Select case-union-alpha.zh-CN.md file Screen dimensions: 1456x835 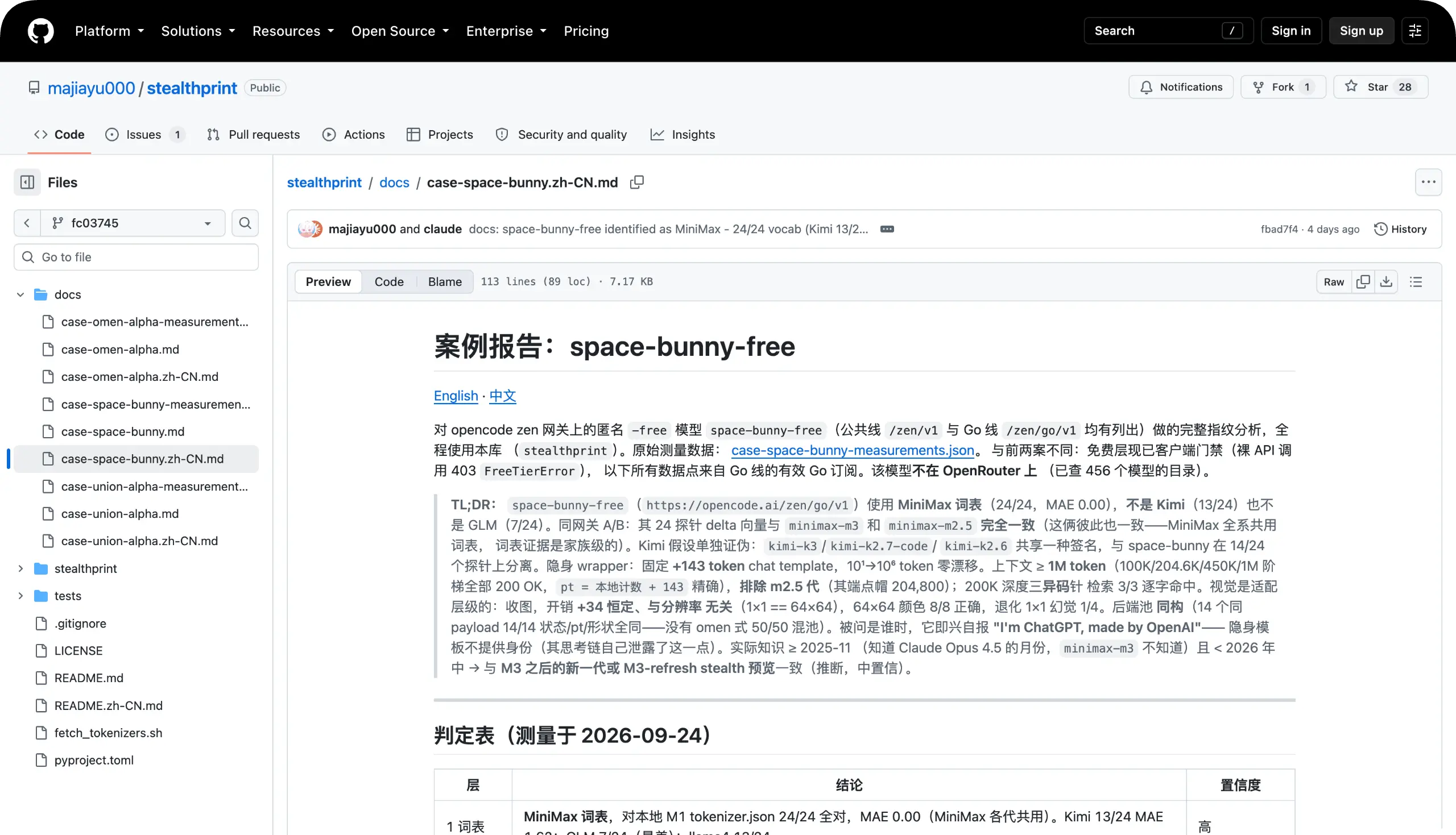point(139,541)
